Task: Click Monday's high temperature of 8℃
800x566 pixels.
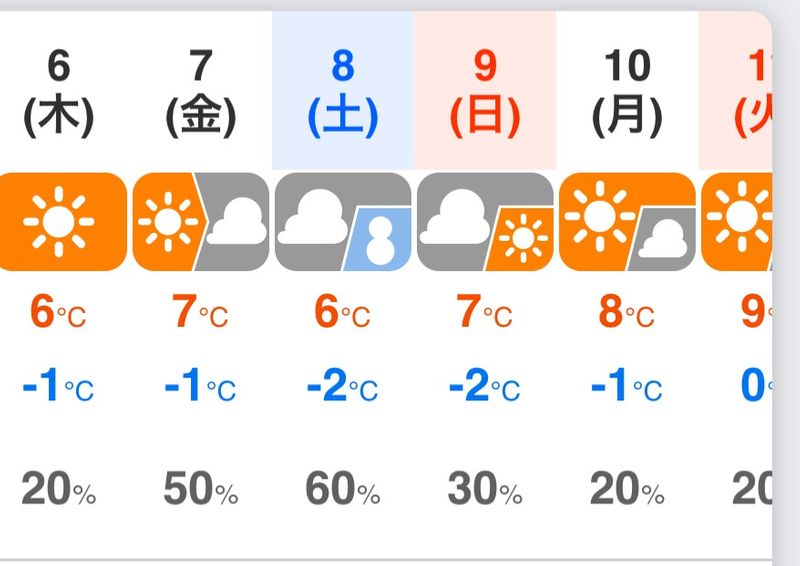Action: [x=627, y=314]
